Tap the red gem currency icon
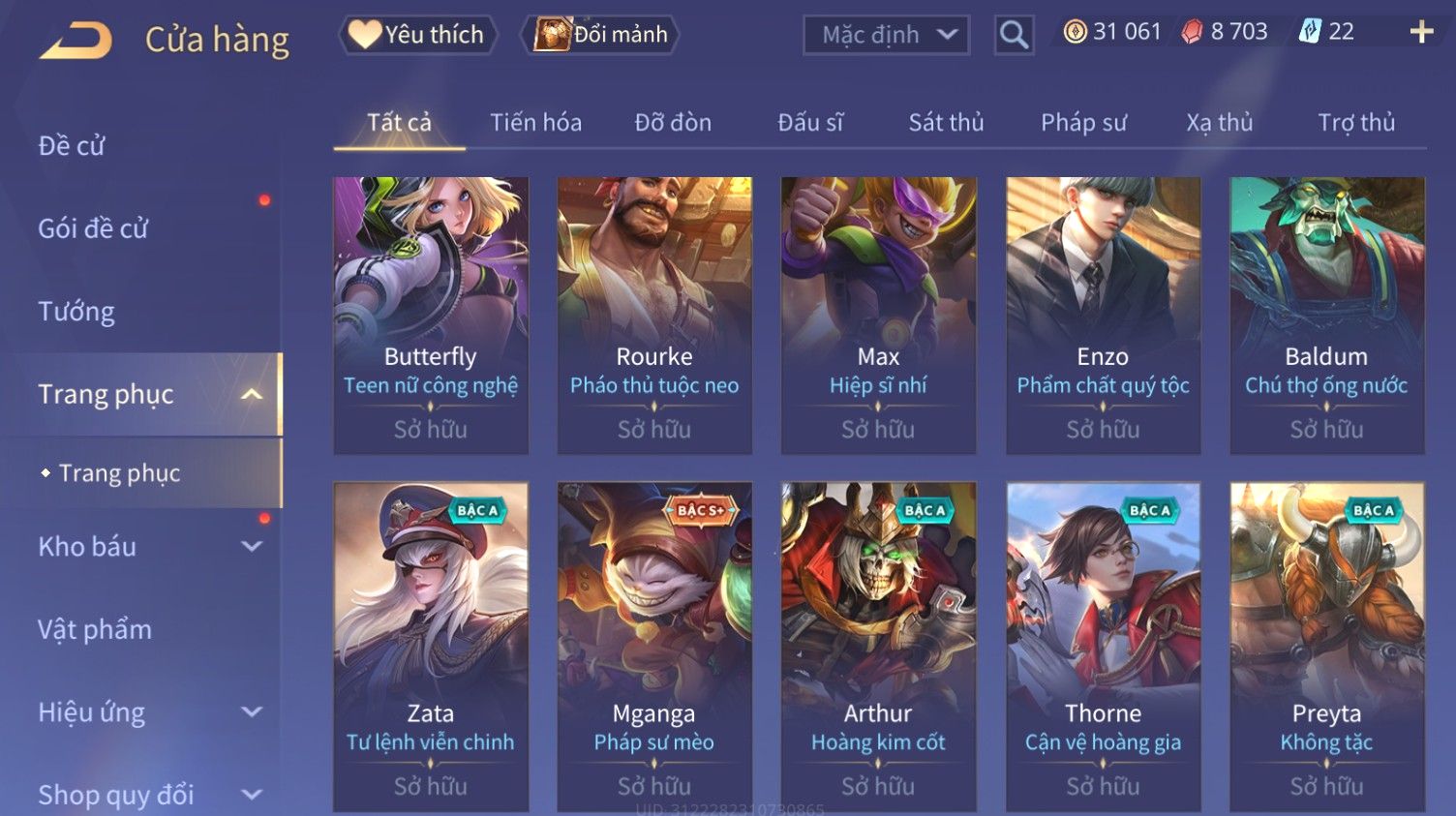Viewport: 1456px width, 816px height. (x=1192, y=32)
